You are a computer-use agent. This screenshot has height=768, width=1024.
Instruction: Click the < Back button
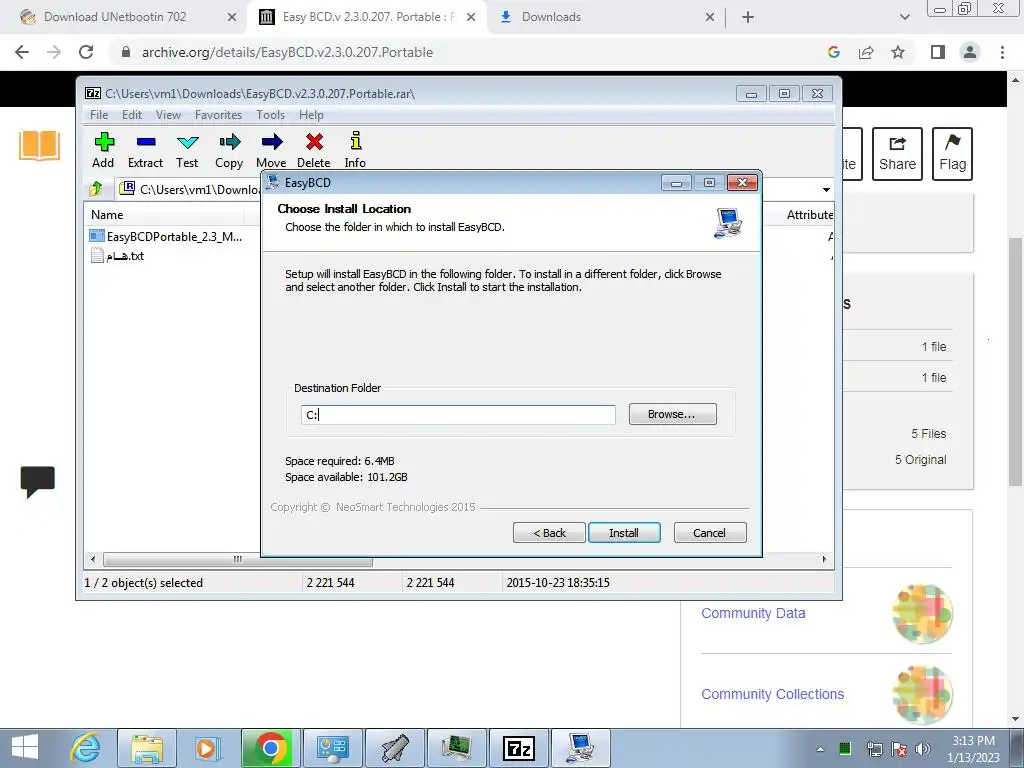point(549,533)
